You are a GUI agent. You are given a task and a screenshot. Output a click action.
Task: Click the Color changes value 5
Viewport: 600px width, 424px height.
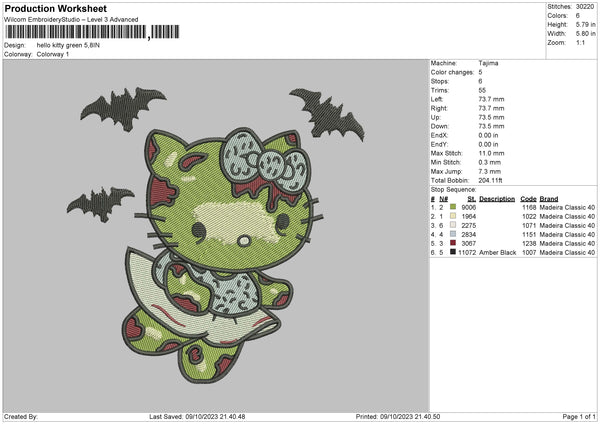coord(480,72)
